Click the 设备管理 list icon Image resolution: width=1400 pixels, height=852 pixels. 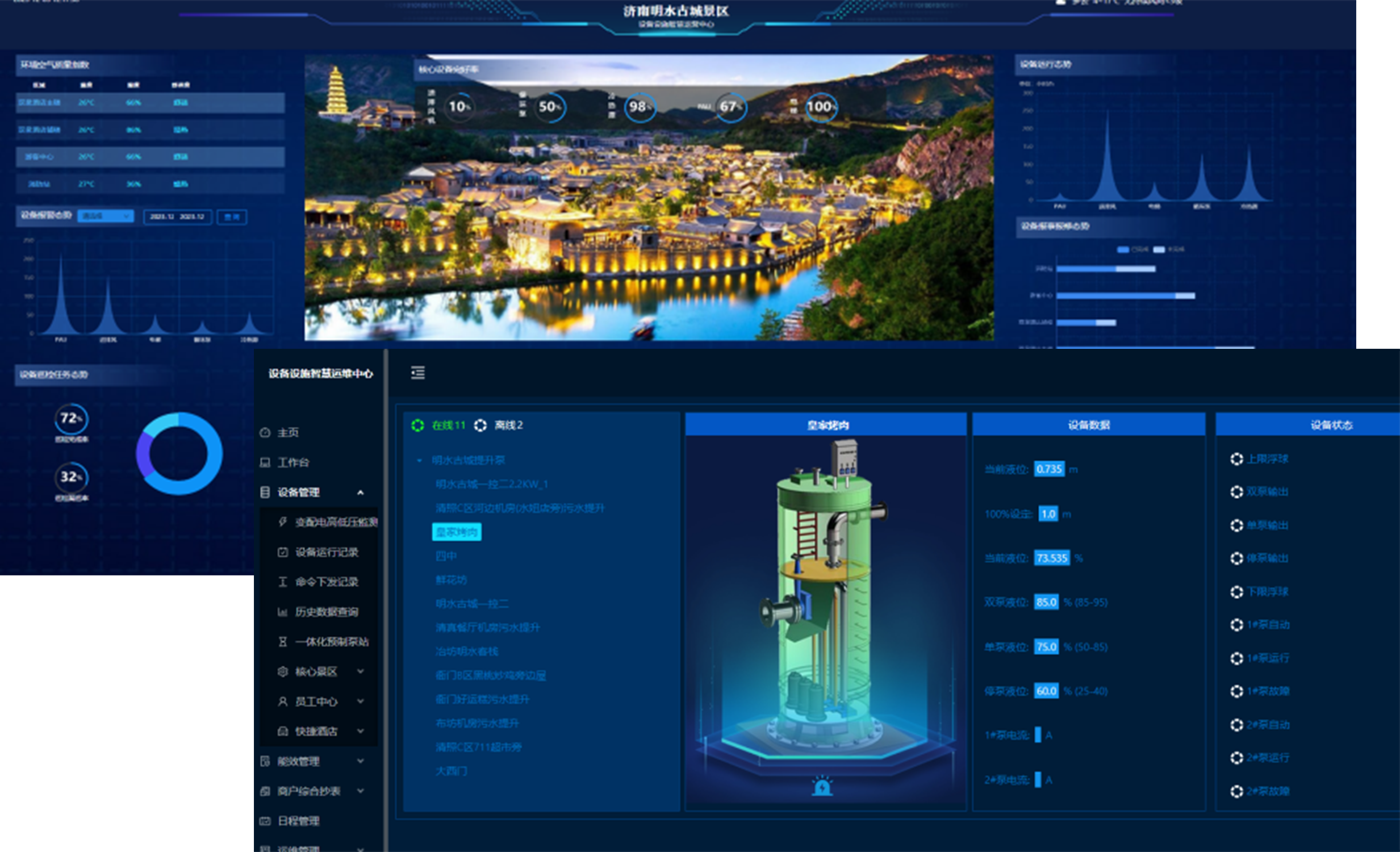265,492
